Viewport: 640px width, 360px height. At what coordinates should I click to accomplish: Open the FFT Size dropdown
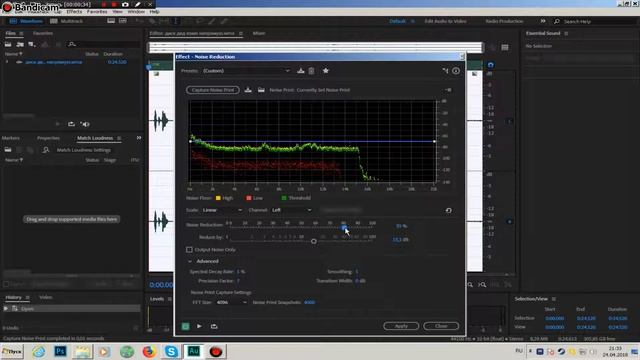tap(231, 302)
